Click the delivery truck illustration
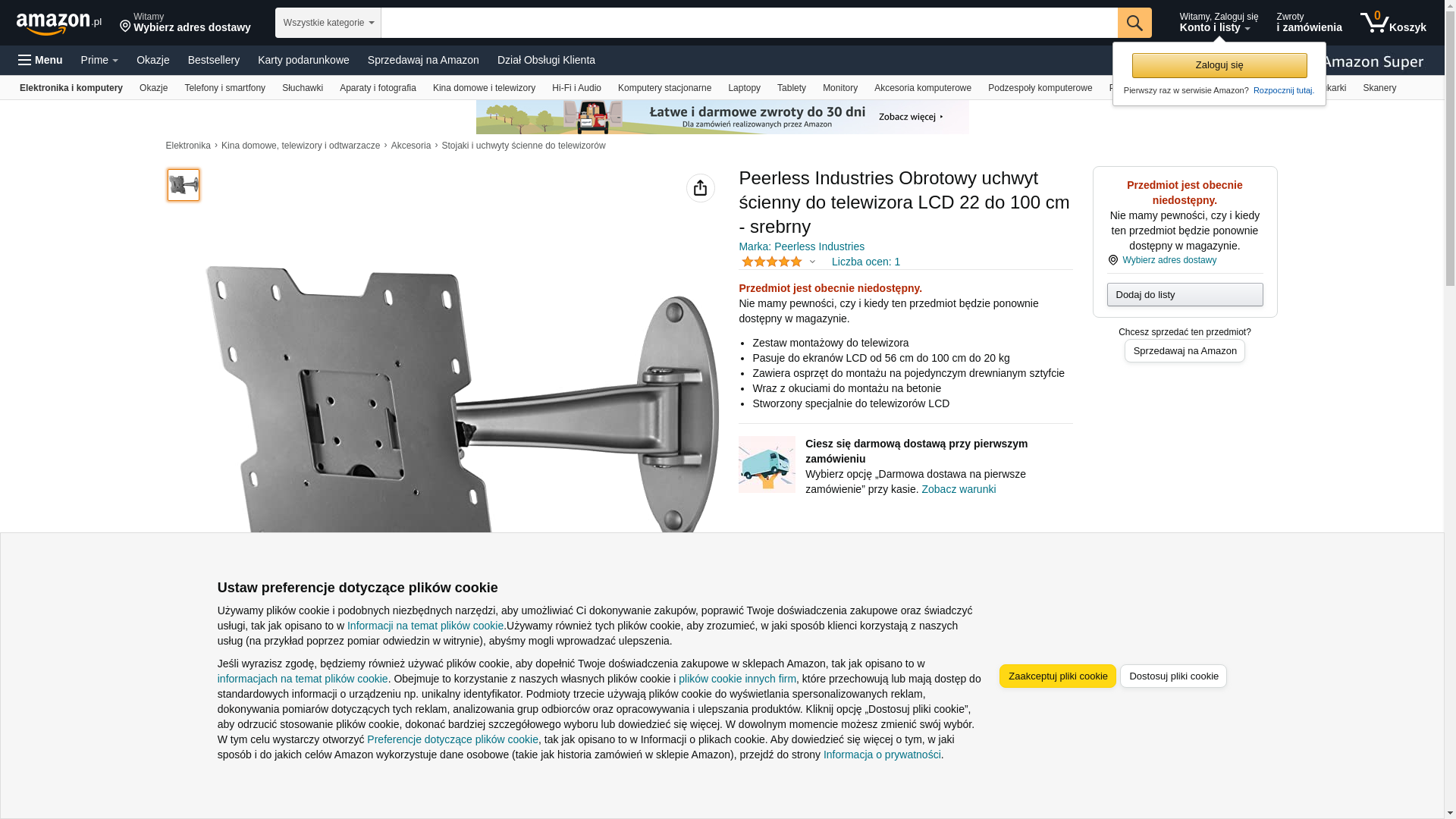Screen dimensions: 1456x819 click(x=767, y=464)
